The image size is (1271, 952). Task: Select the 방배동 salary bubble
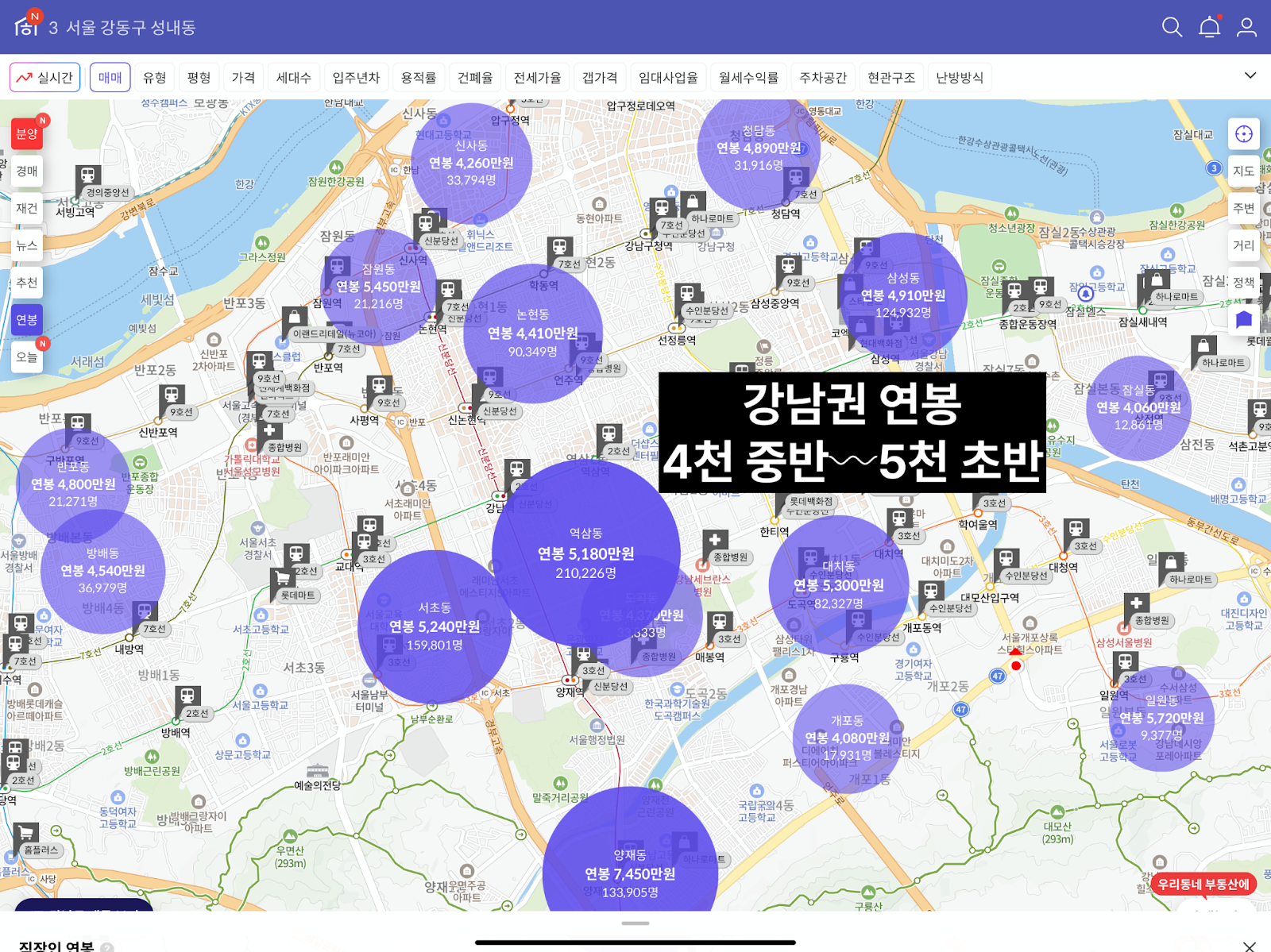coord(102,570)
